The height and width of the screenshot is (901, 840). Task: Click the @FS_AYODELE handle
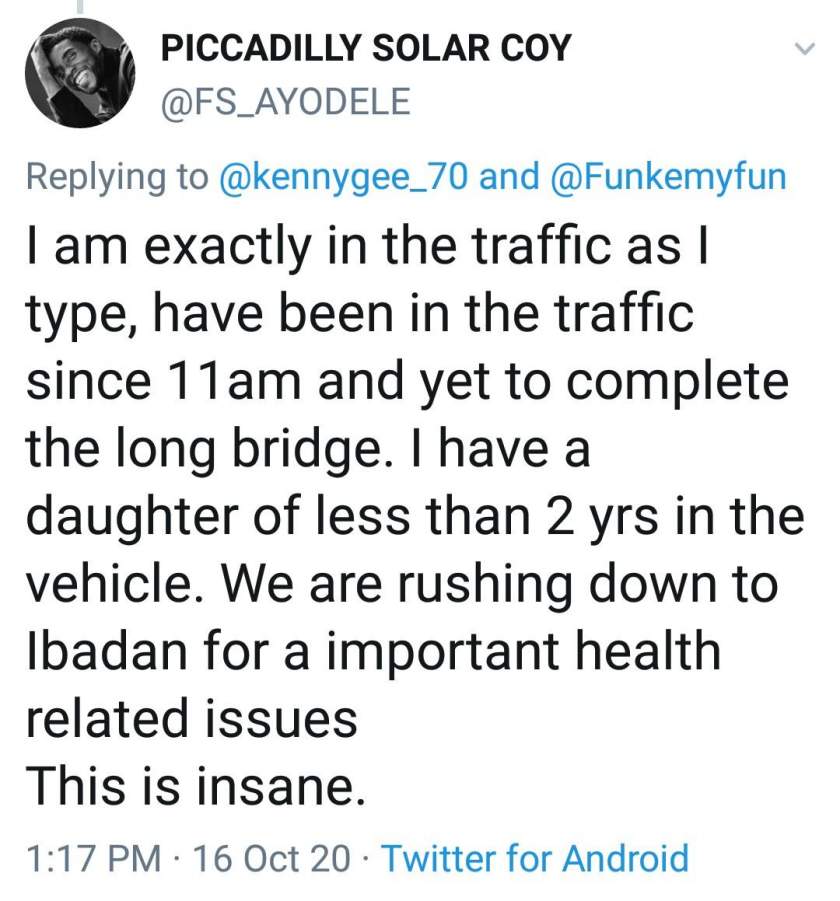pos(286,102)
